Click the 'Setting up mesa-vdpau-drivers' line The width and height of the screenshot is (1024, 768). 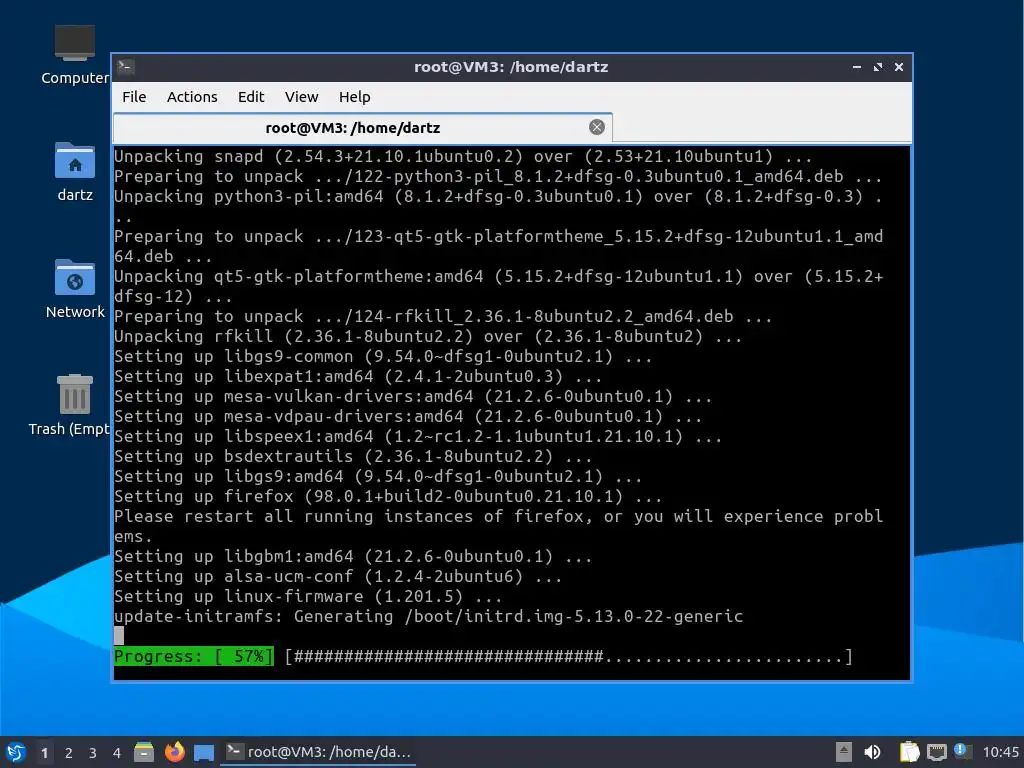coord(408,416)
